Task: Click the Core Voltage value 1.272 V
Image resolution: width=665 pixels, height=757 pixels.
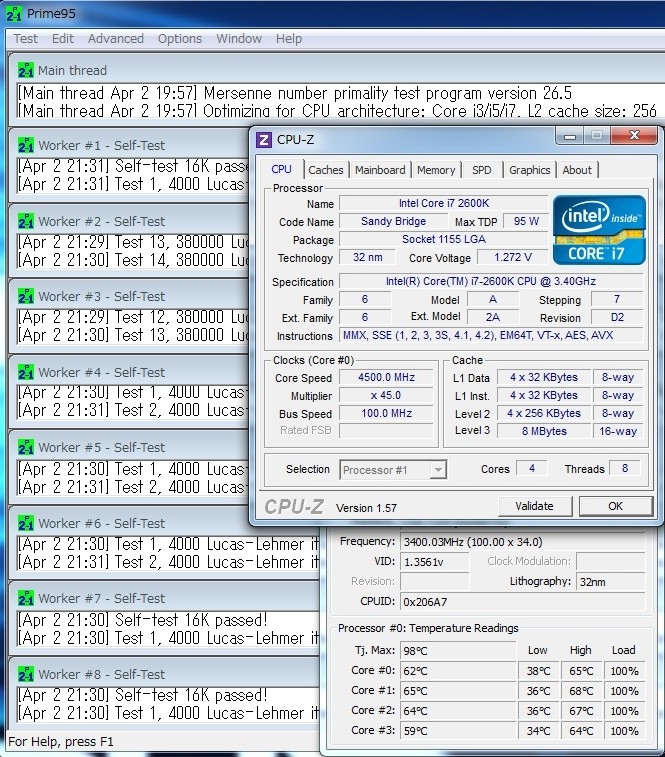Action: coord(512,257)
